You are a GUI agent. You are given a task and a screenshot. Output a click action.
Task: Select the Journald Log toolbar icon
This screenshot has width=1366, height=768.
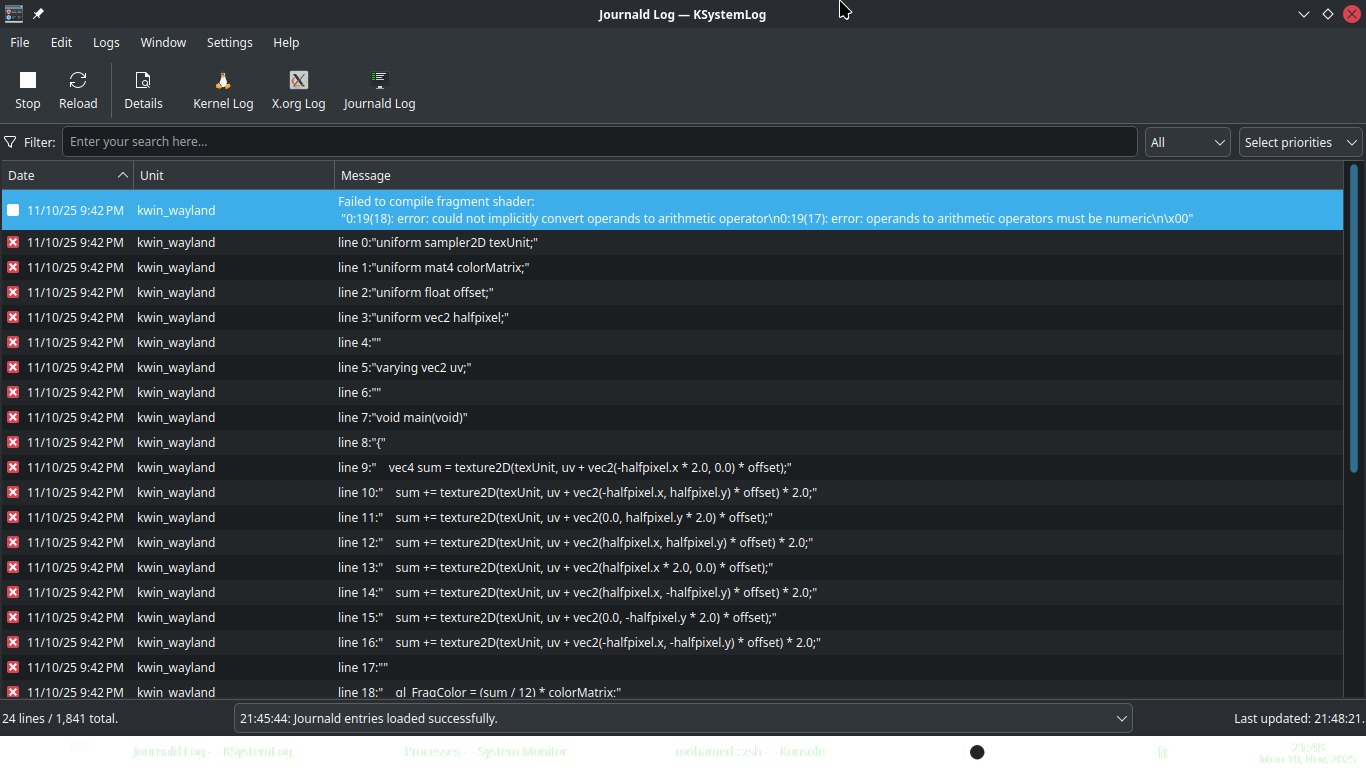[x=379, y=81]
